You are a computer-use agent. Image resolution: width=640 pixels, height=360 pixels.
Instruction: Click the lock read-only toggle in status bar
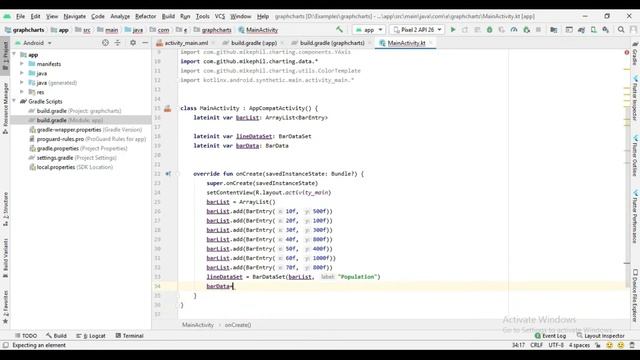click(x=598, y=345)
